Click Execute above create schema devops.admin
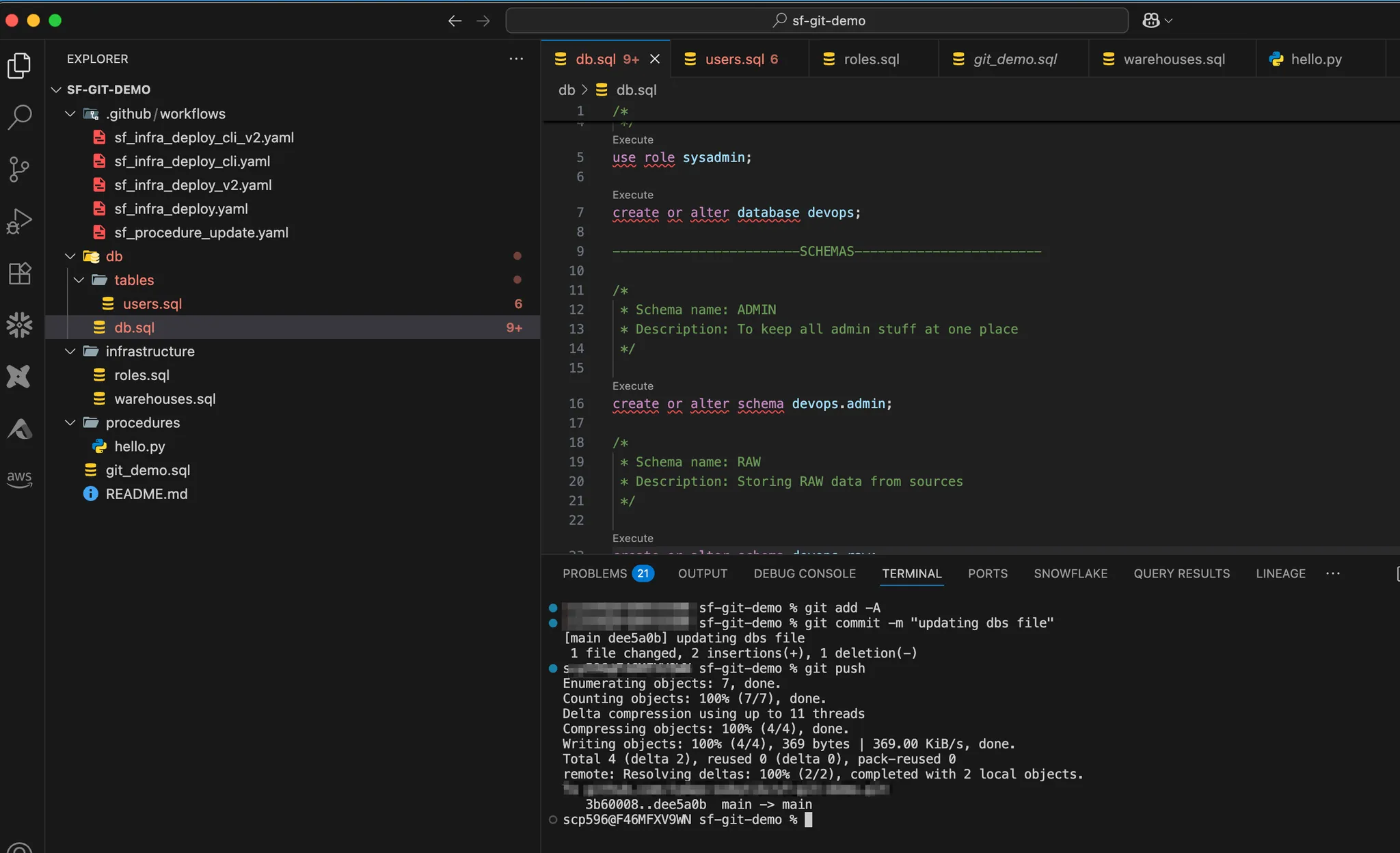The image size is (1400, 853). pos(632,386)
